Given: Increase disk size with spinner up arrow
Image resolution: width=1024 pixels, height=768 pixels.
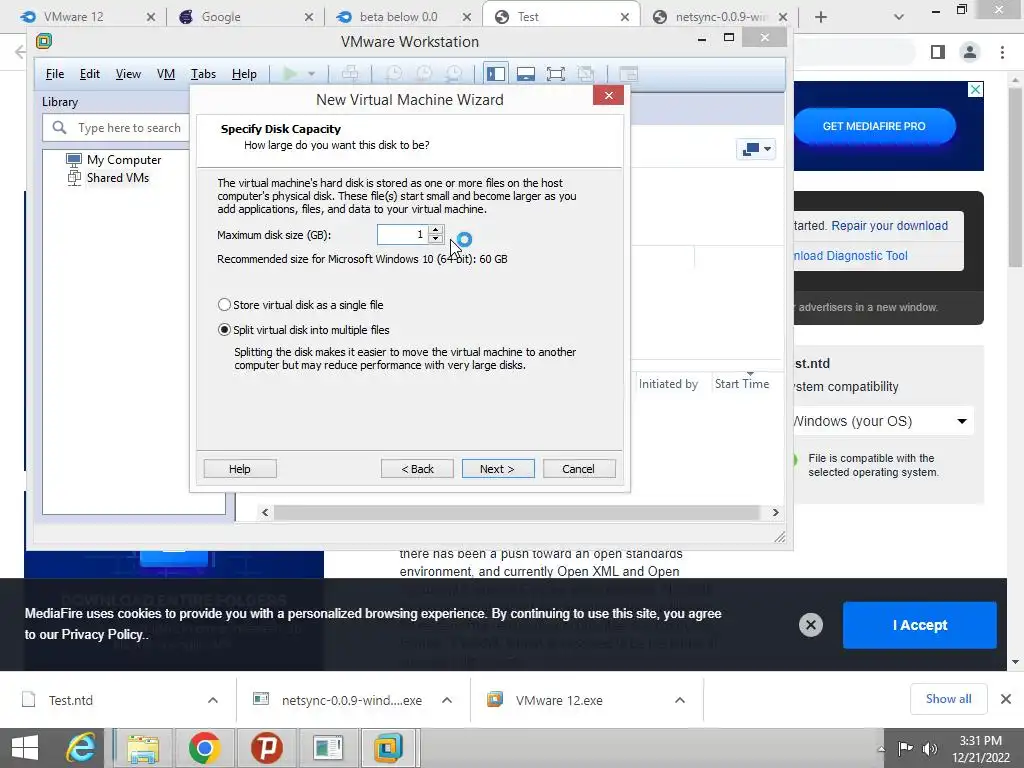Looking at the screenshot, I should coord(436,229).
